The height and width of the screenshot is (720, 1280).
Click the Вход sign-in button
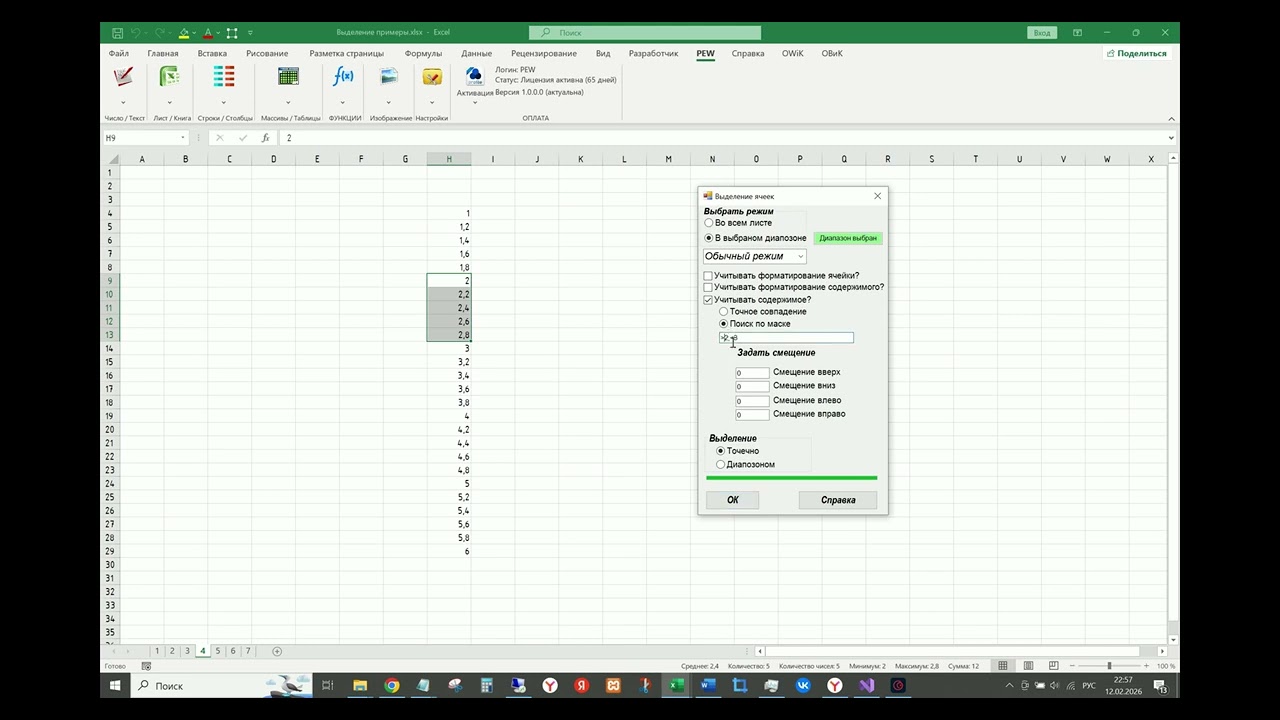(x=1042, y=33)
